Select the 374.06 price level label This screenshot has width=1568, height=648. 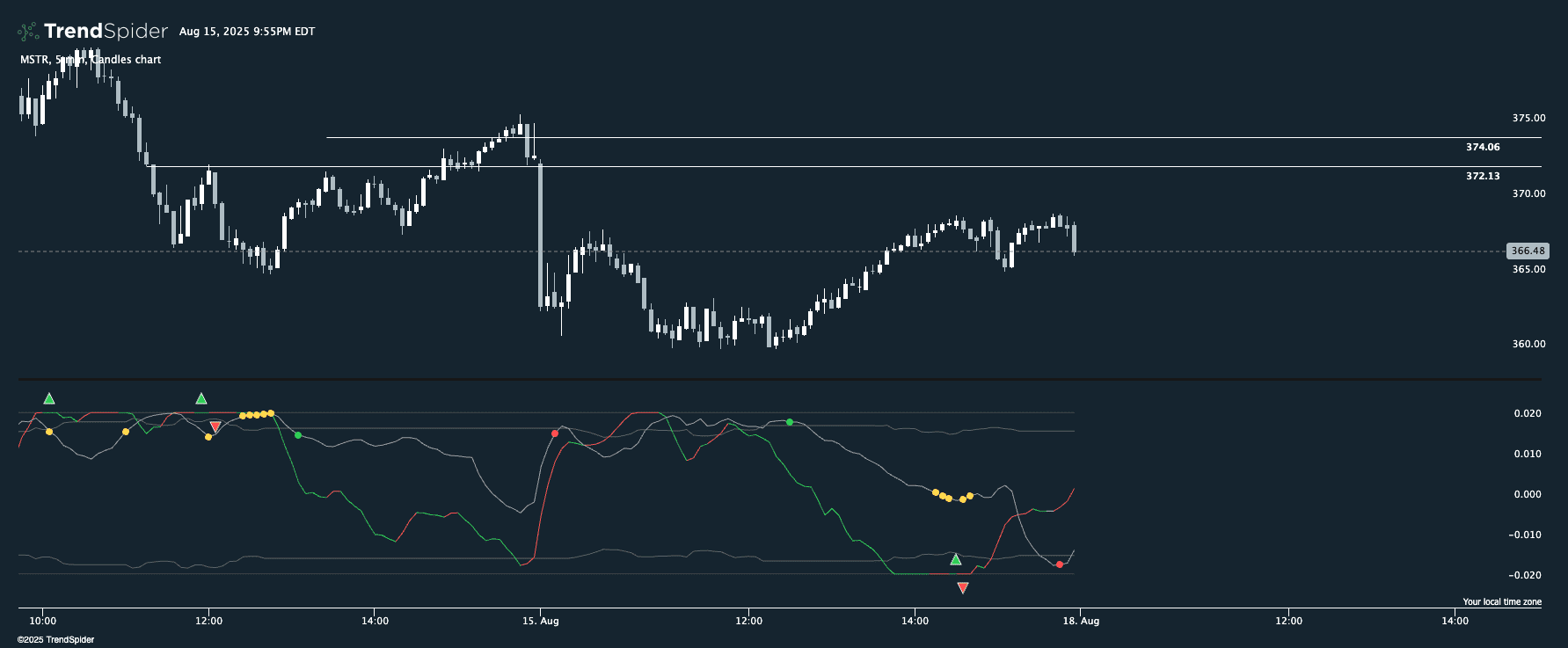tap(1483, 147)
